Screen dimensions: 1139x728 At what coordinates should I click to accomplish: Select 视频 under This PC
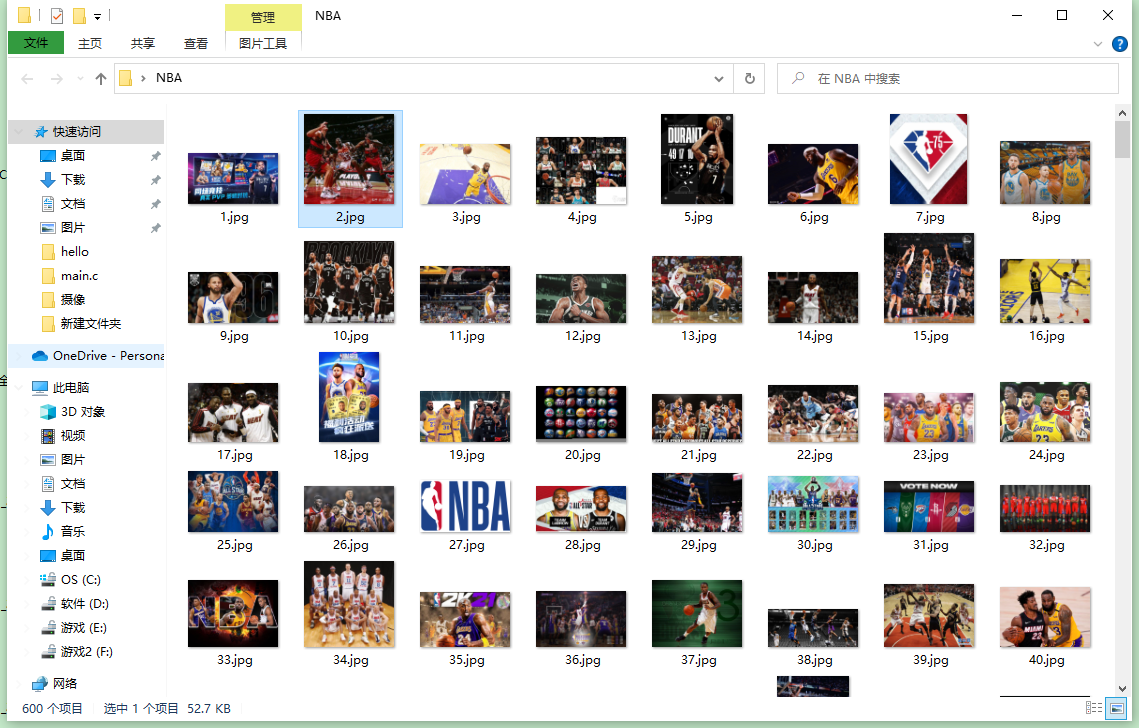pyautogui.click(x=73, y=436)
